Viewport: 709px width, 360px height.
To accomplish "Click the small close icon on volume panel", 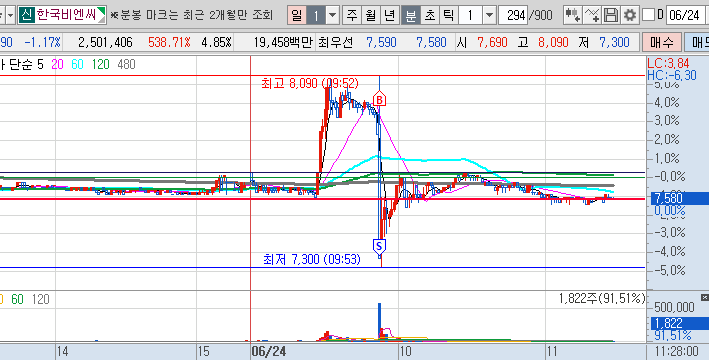I will click(x=704, y=297).
